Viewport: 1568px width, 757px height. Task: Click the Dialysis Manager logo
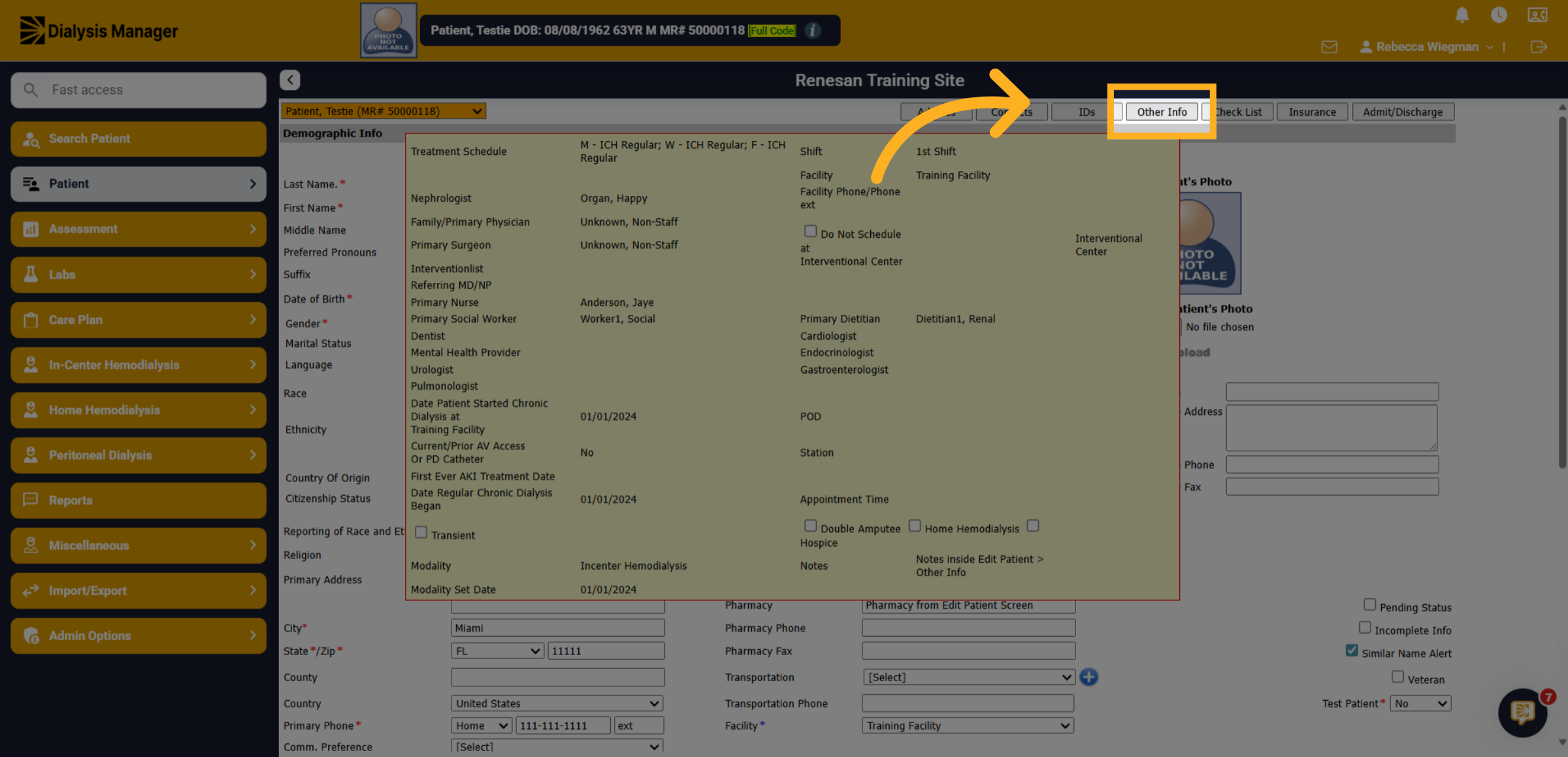pos(99,30)
